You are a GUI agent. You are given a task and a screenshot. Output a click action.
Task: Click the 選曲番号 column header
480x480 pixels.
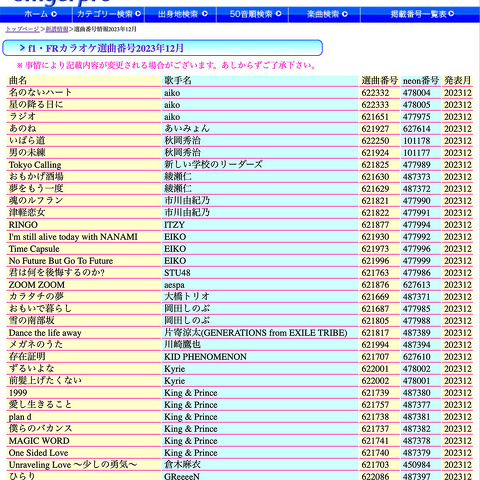click(x=380, y=80)
